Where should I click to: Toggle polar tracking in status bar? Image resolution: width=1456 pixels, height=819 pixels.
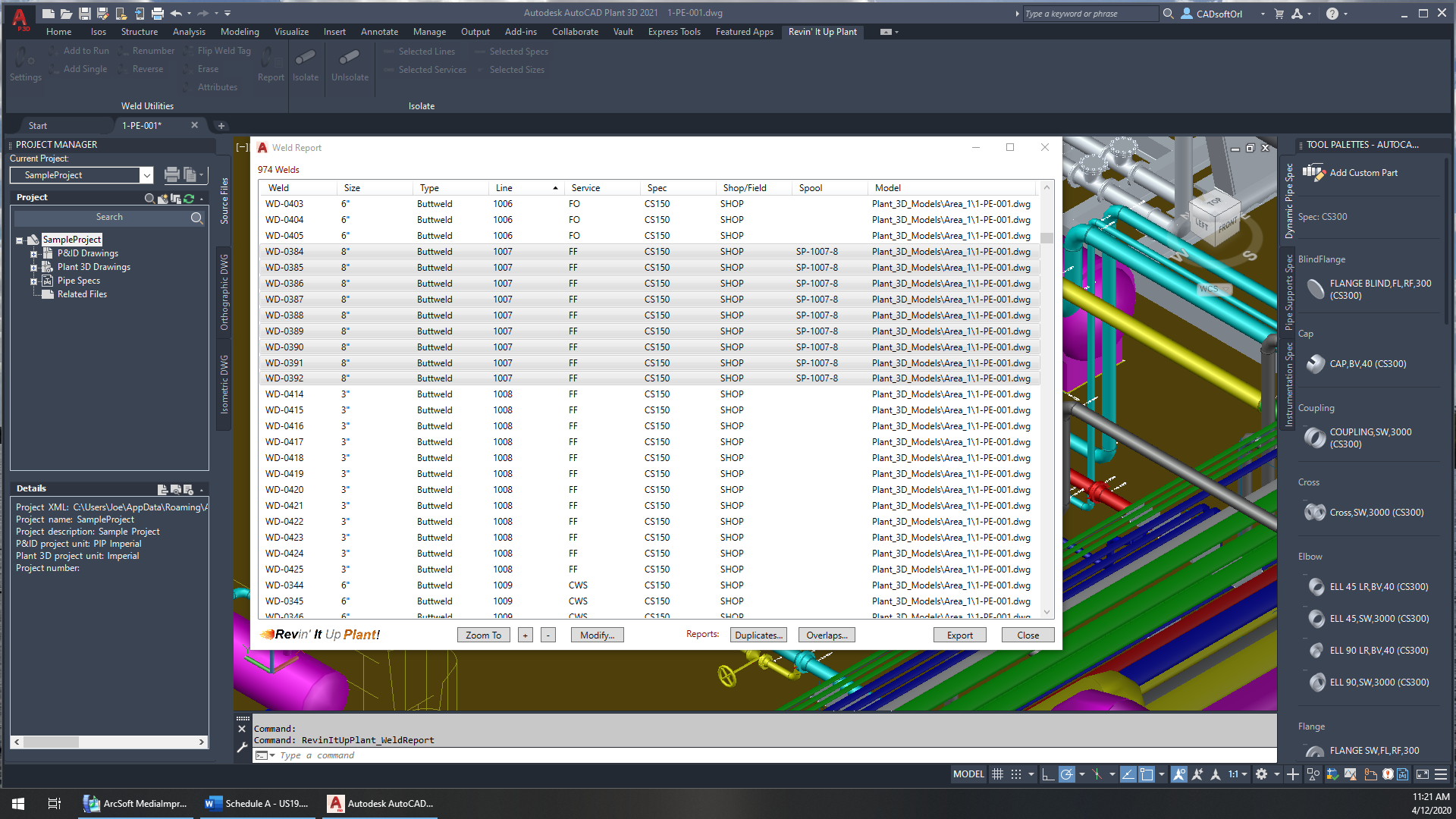[x=1067, y=774]
